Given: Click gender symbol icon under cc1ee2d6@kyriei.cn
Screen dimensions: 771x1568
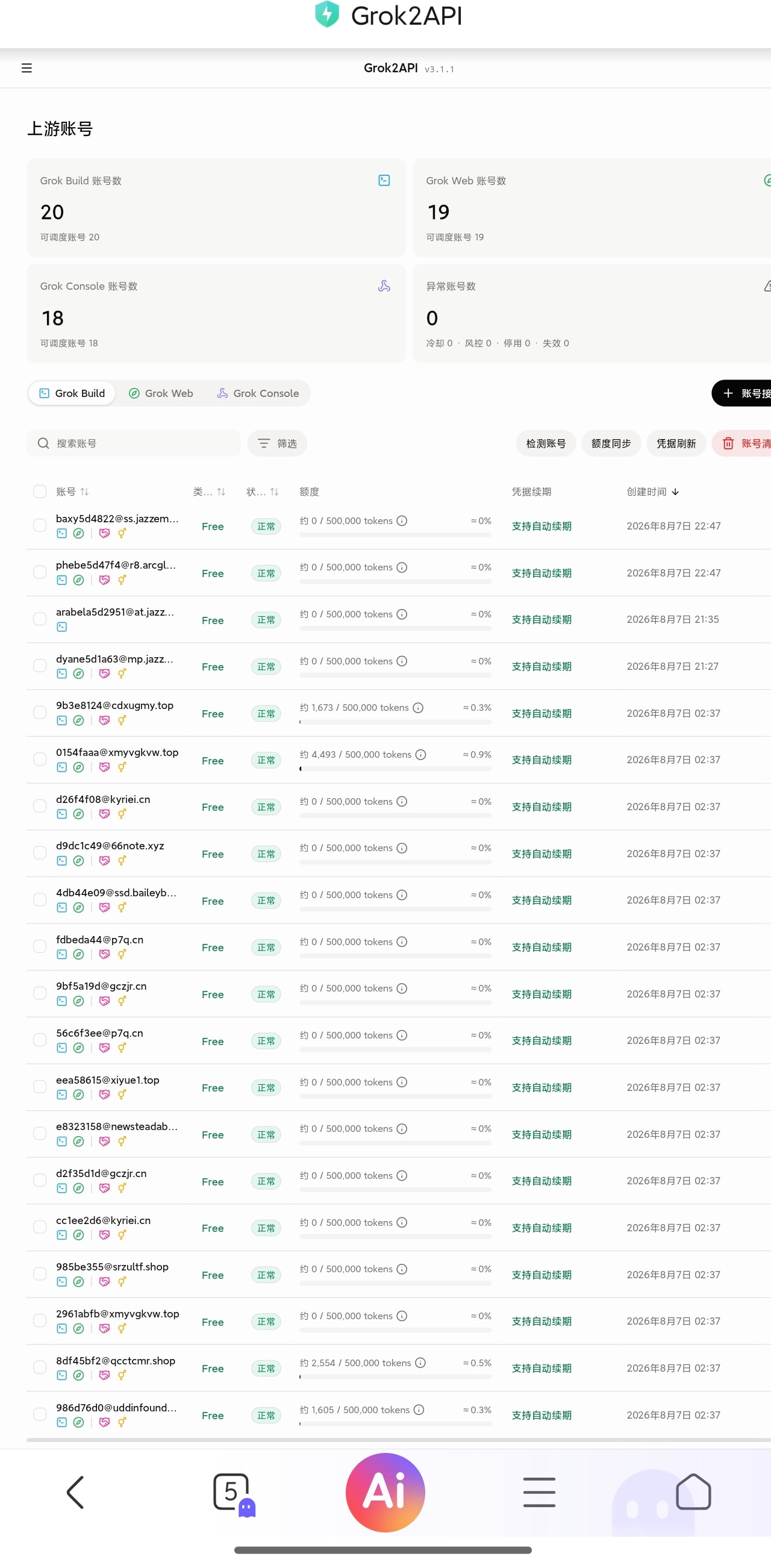Looking at the screenshot, I should pyautogui.click(x=122, y=1235).
